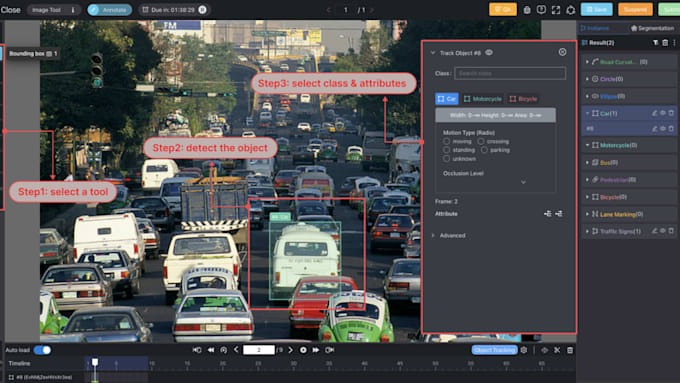Switch to the Segmentation tab
This screenshot has width=680, height=383.
point(652,28)
